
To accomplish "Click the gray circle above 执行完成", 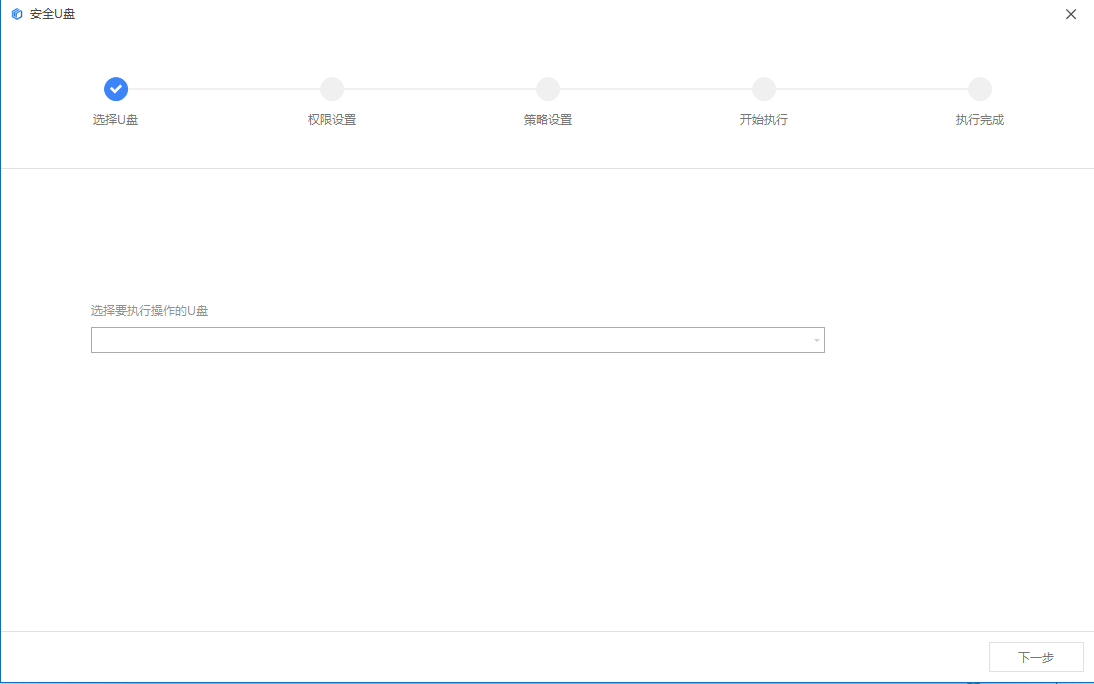I will point(980,89).
